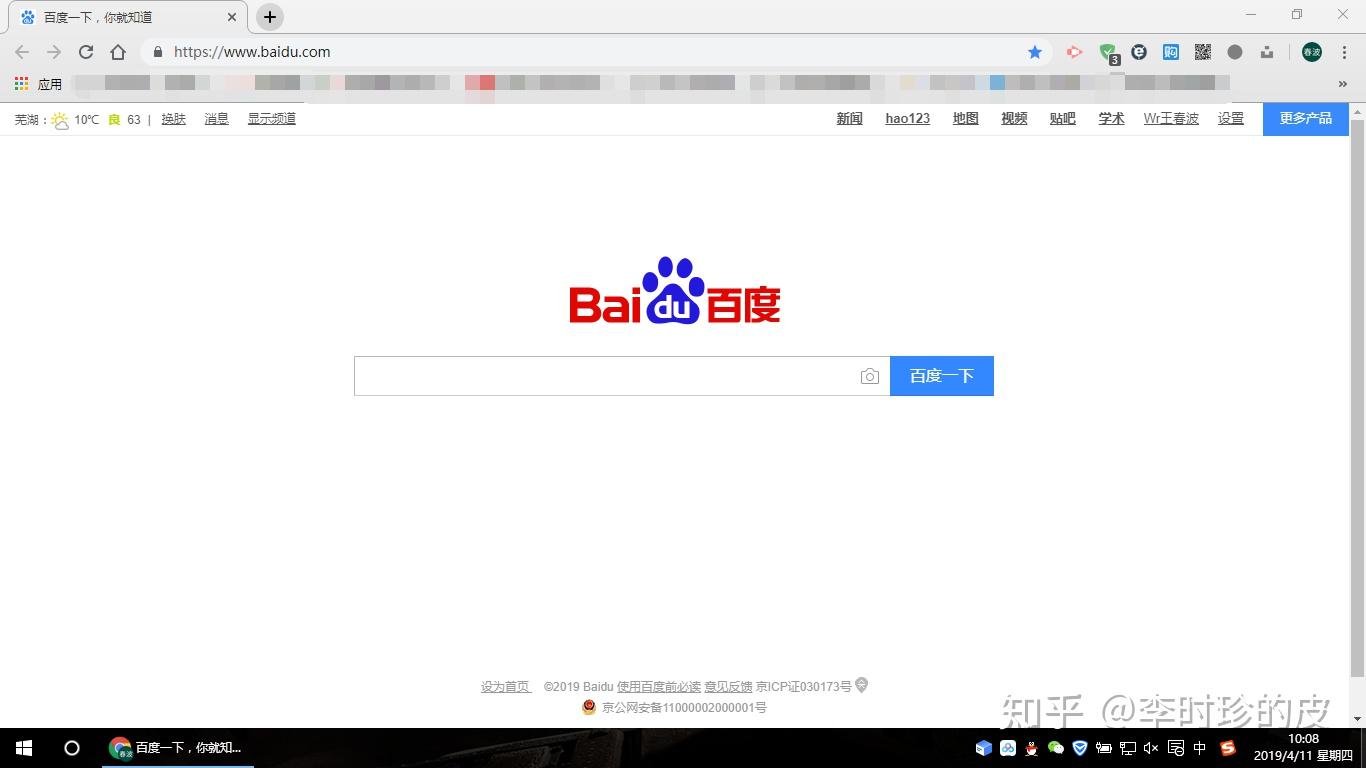Click the battery power tray icon
This screenshot has height=768, width=1366.
click(x=1104, y=748)
